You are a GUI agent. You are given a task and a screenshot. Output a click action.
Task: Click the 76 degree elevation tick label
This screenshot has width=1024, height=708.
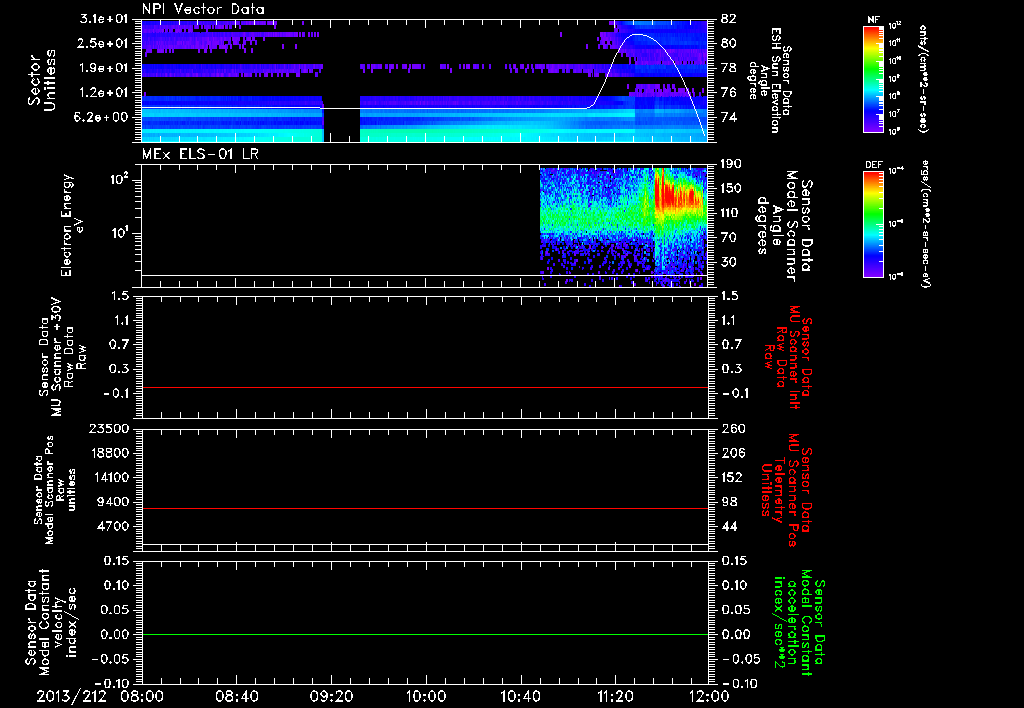tap(728, 93)
